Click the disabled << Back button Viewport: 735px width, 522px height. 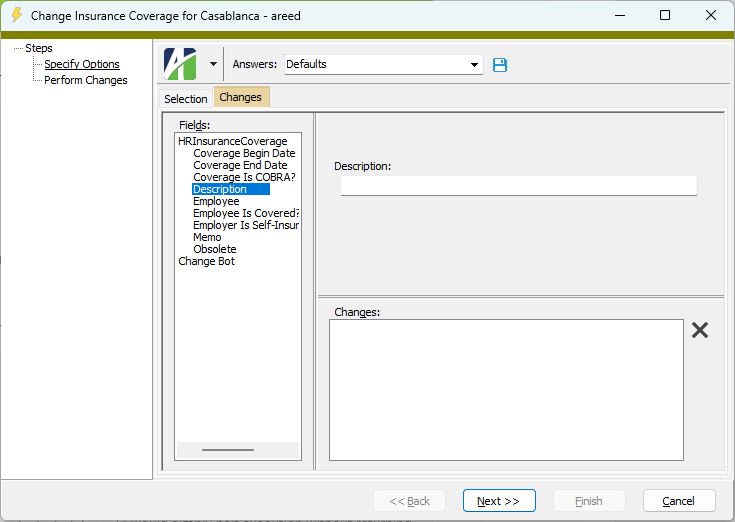tap(409, 500)
